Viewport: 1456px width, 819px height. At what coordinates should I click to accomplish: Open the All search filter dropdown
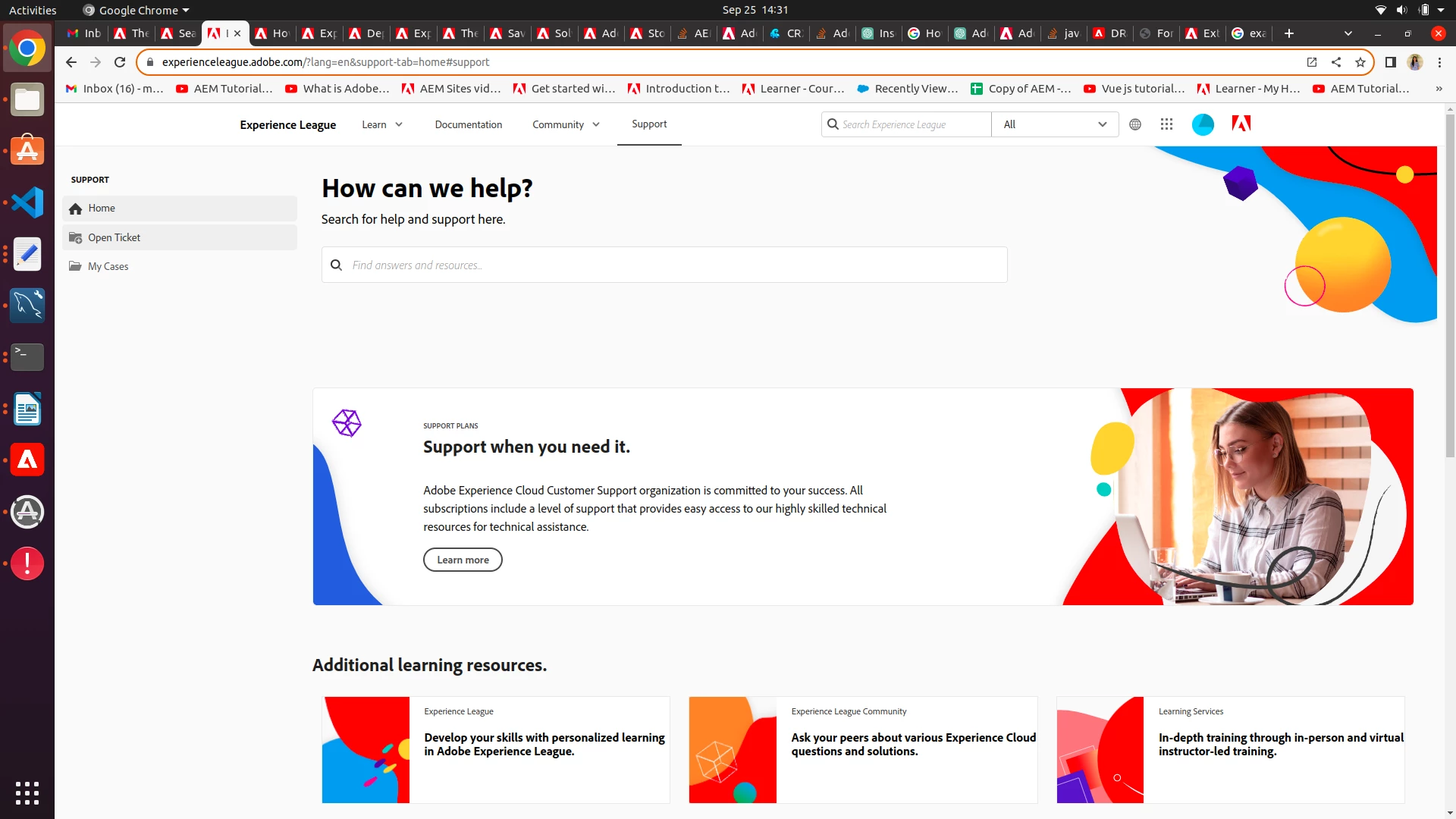pyautogui.click(x=1054, y=124)
